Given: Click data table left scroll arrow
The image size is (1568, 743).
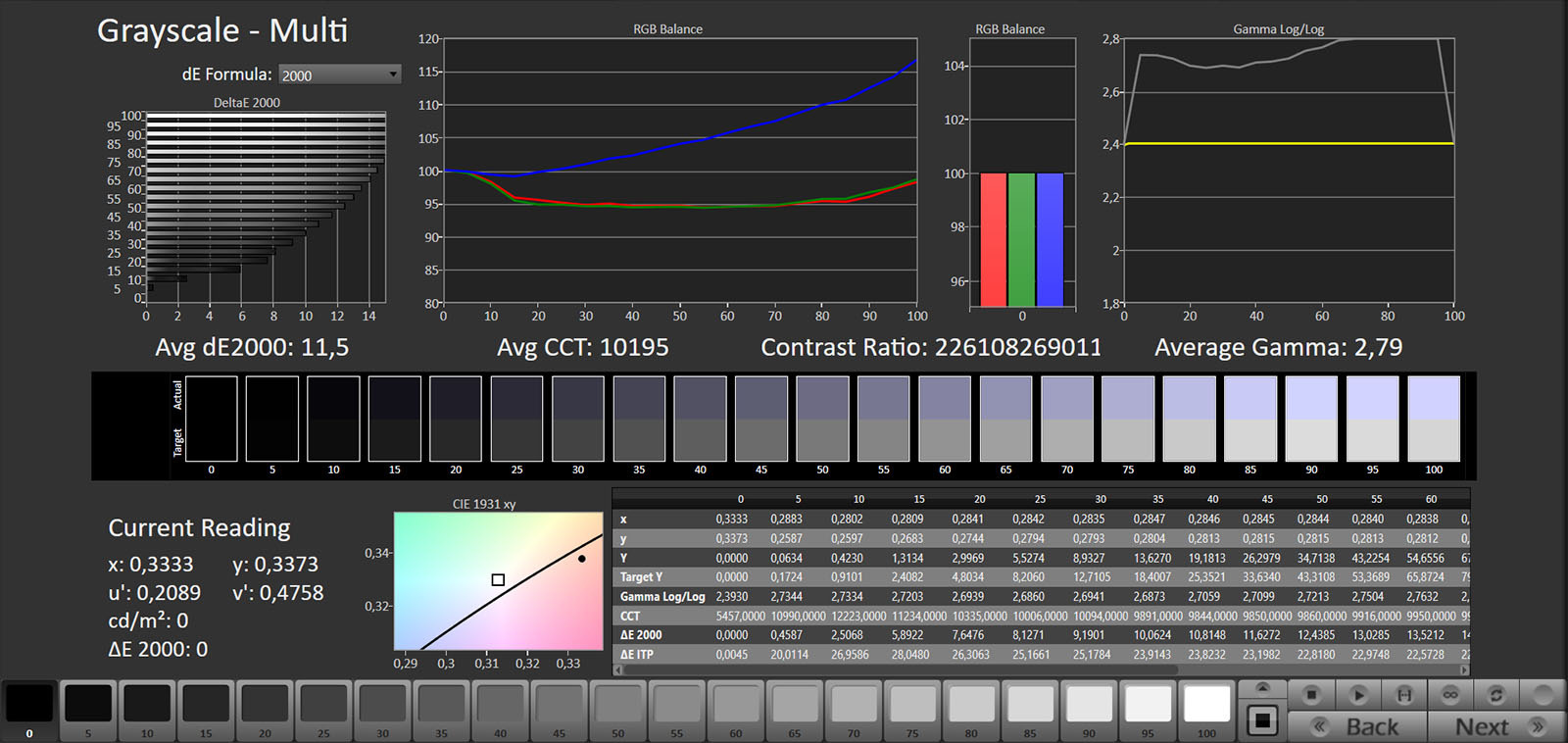Looking at the screenshot, I should tap(617, 670).
